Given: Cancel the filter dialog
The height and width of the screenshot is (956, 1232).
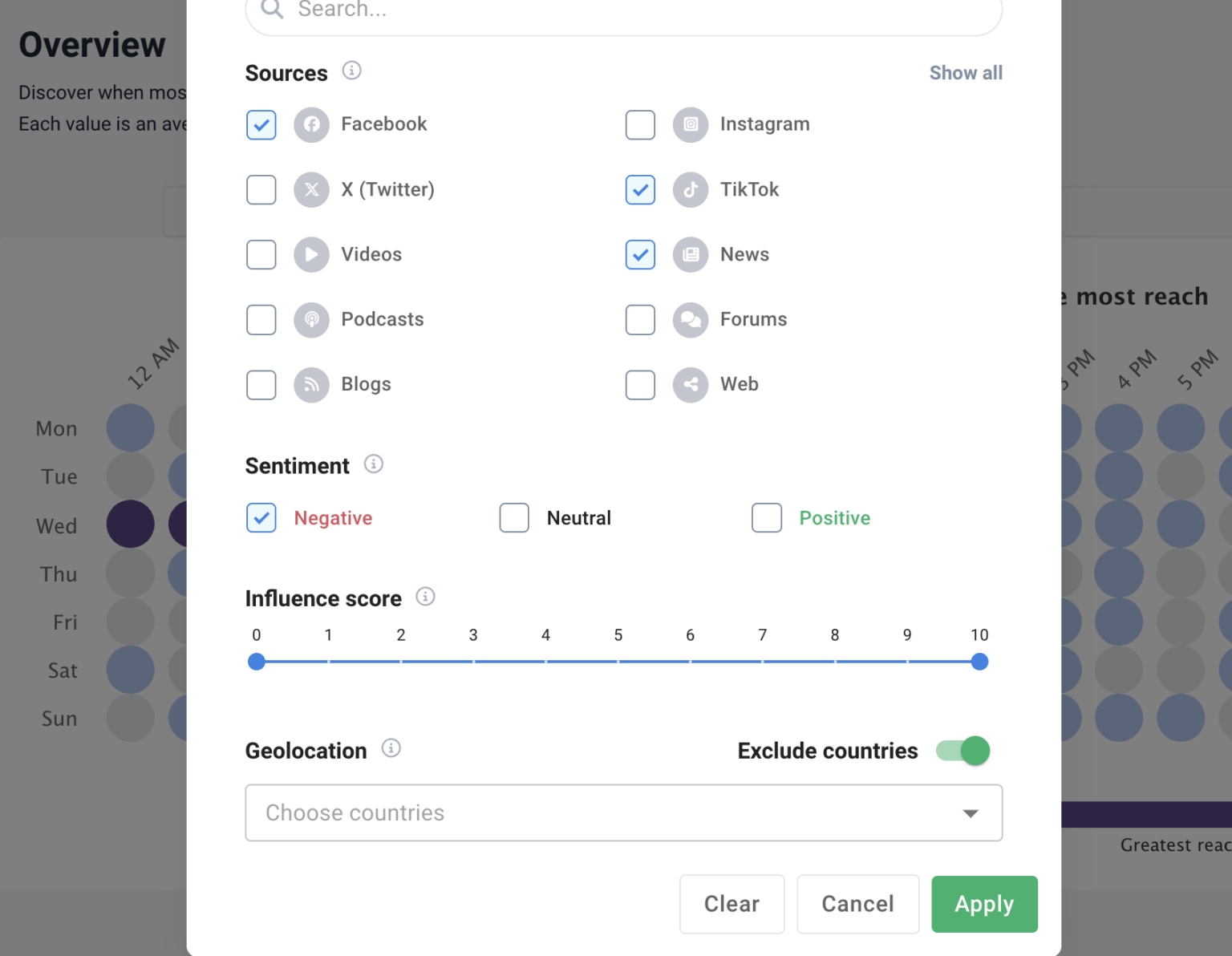Looking at the screenshot, I should pyautogui.click(x=858, y=904).
